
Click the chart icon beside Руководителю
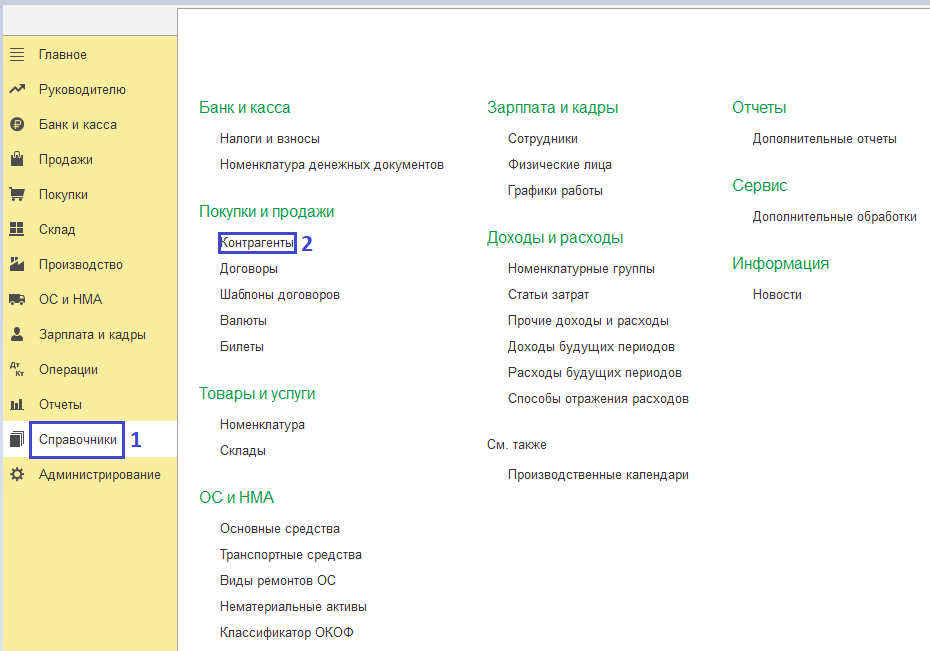tap(17, 90)
